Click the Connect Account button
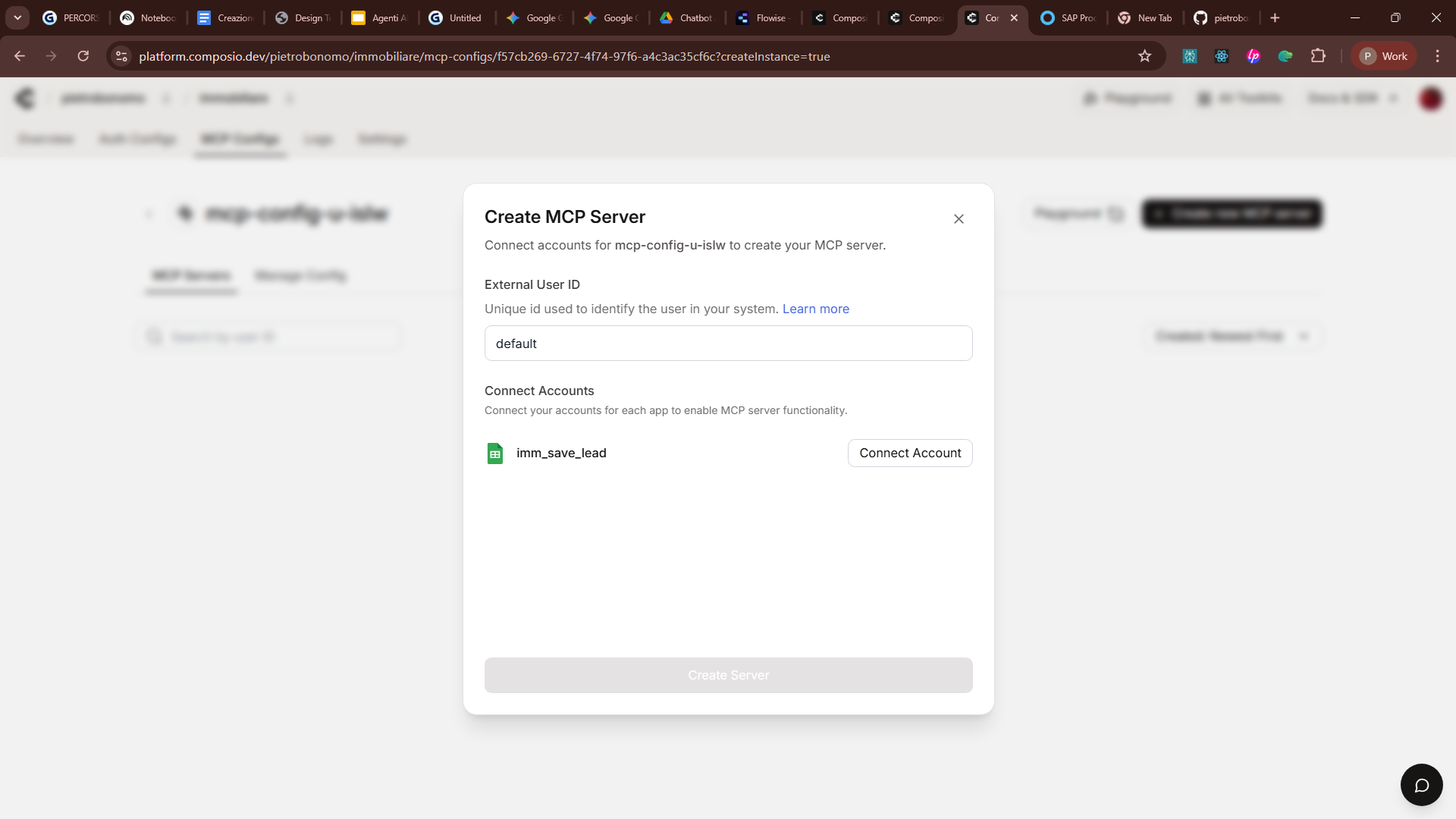Viewport: 1456px width, 819px height. point(909,453)
